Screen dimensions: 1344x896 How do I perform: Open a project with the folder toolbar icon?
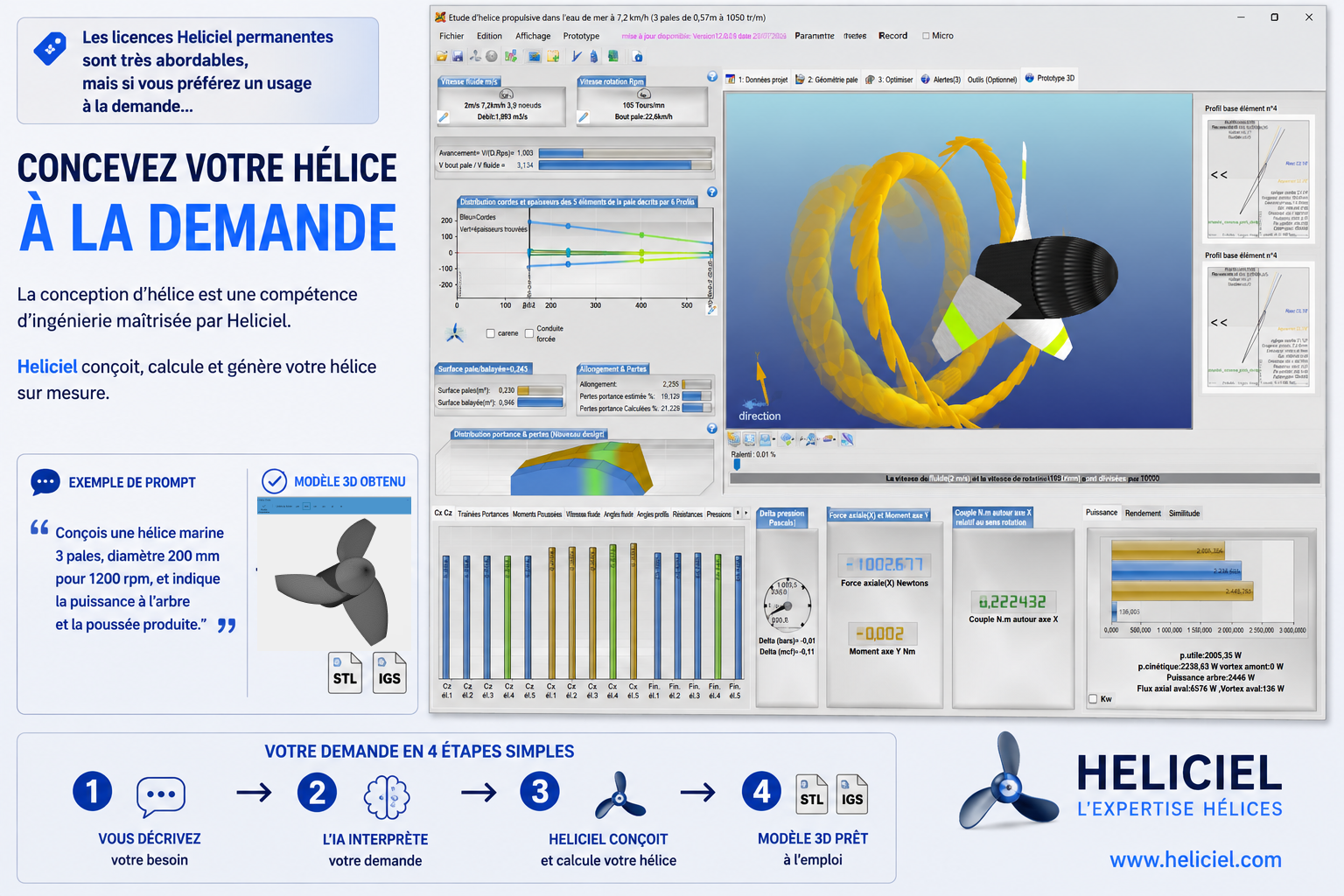click(x=442, y=57)
